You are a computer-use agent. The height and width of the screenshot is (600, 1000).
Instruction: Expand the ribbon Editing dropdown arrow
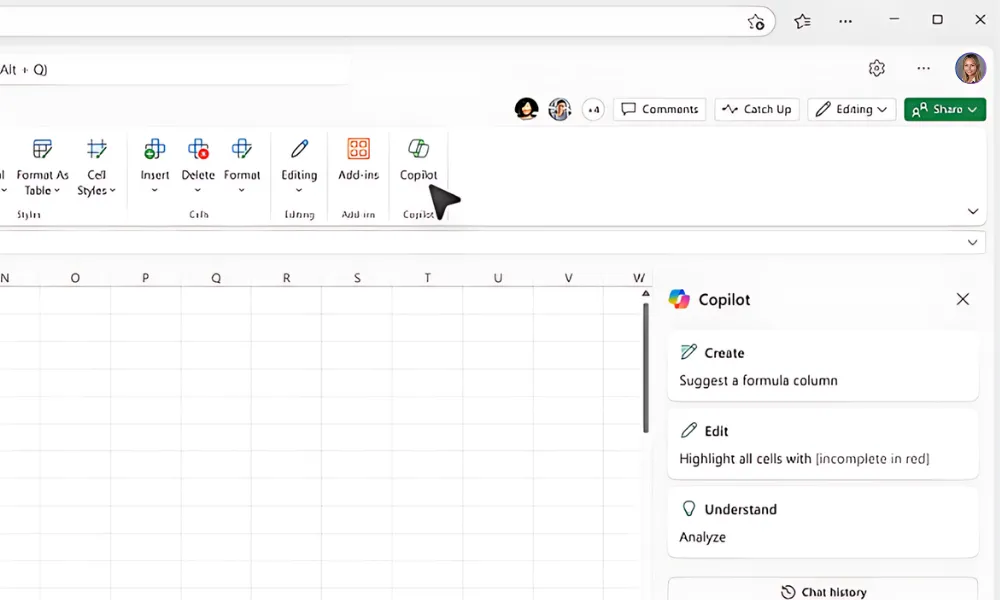pos(298,190)
